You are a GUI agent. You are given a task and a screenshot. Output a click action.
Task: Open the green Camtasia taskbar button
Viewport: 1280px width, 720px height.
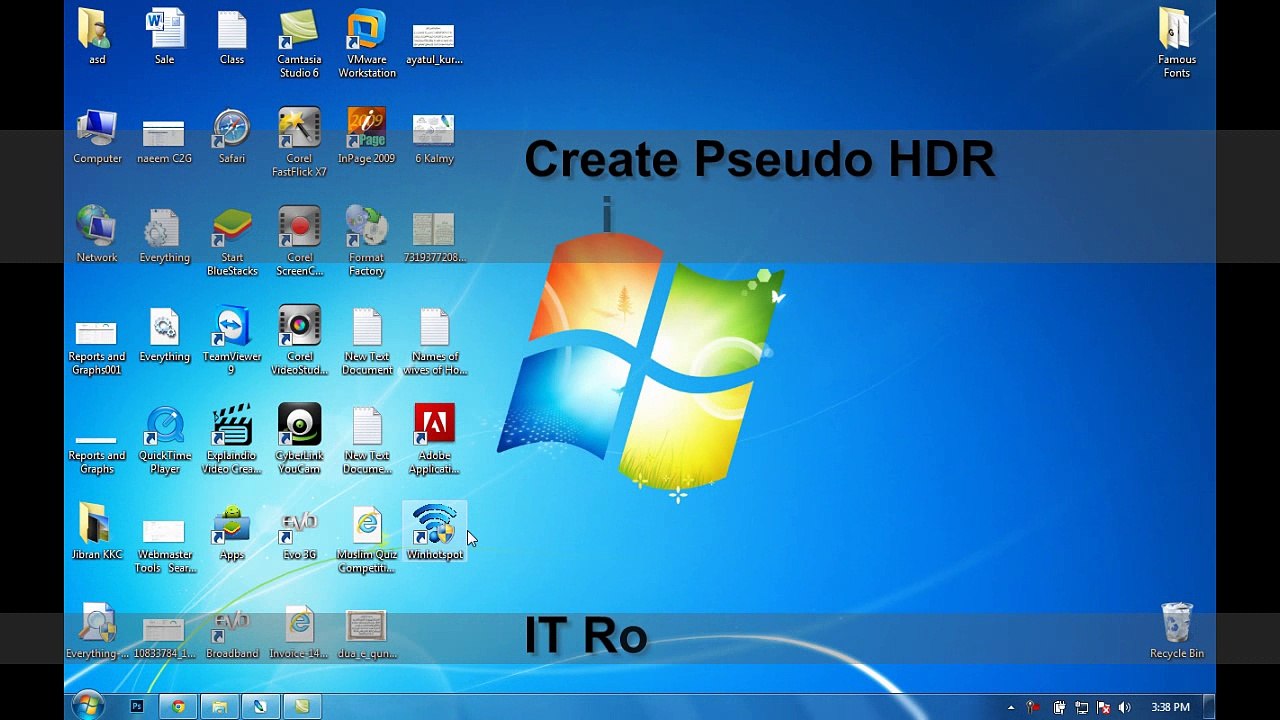[x=301, y=706]
